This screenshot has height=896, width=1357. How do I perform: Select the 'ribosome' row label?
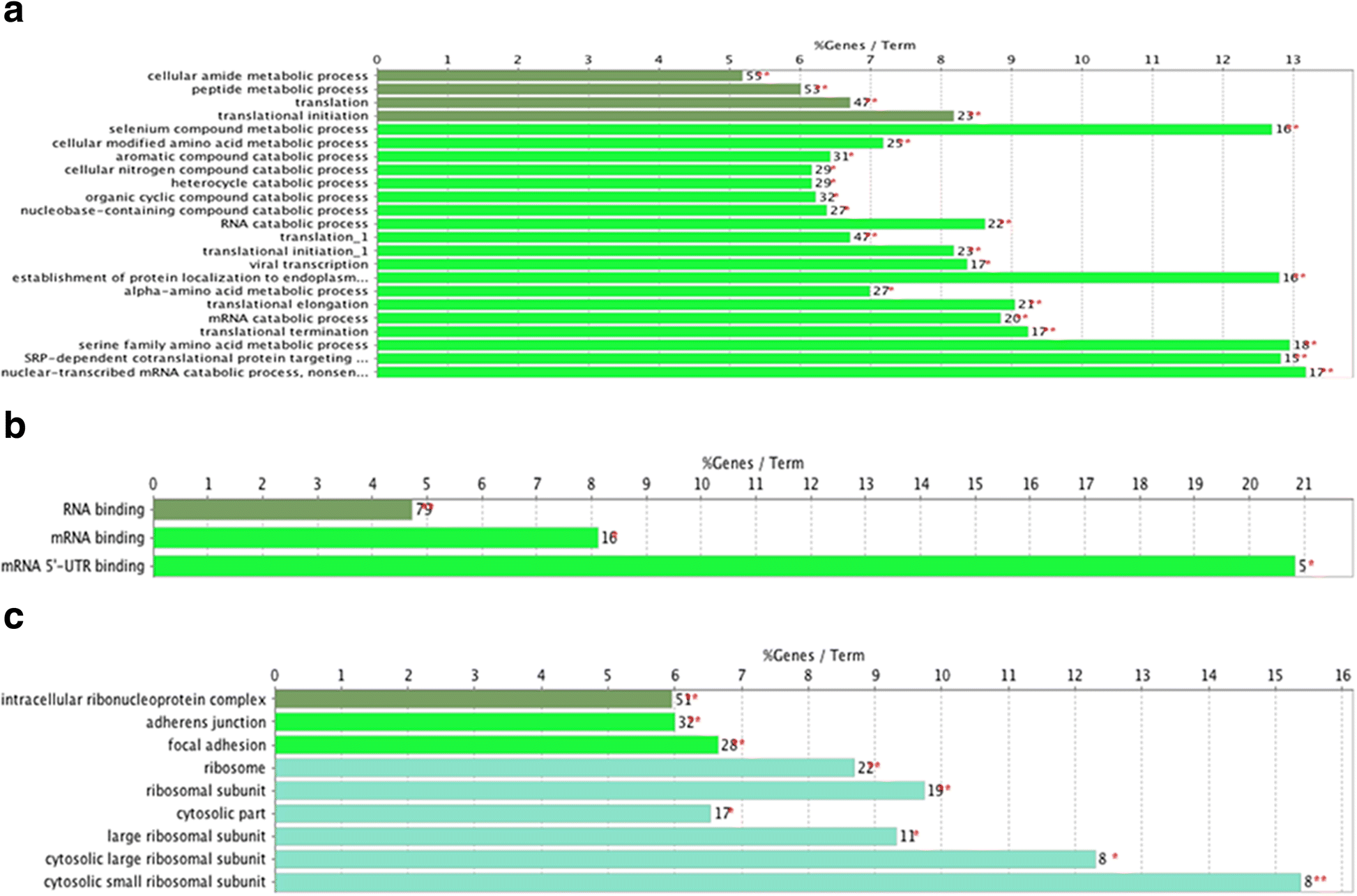click(235, 768)
